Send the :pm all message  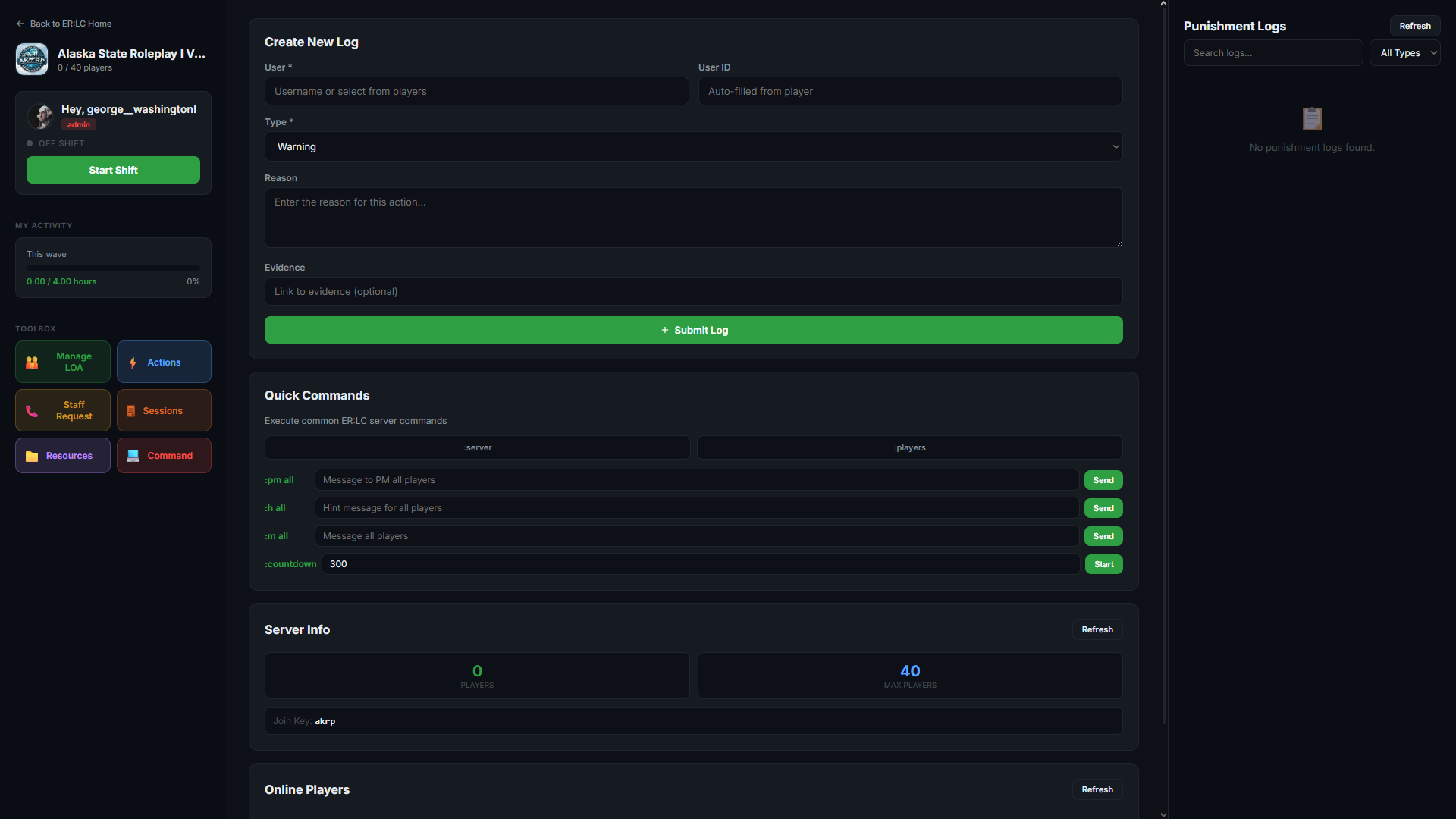(1103, 480)
